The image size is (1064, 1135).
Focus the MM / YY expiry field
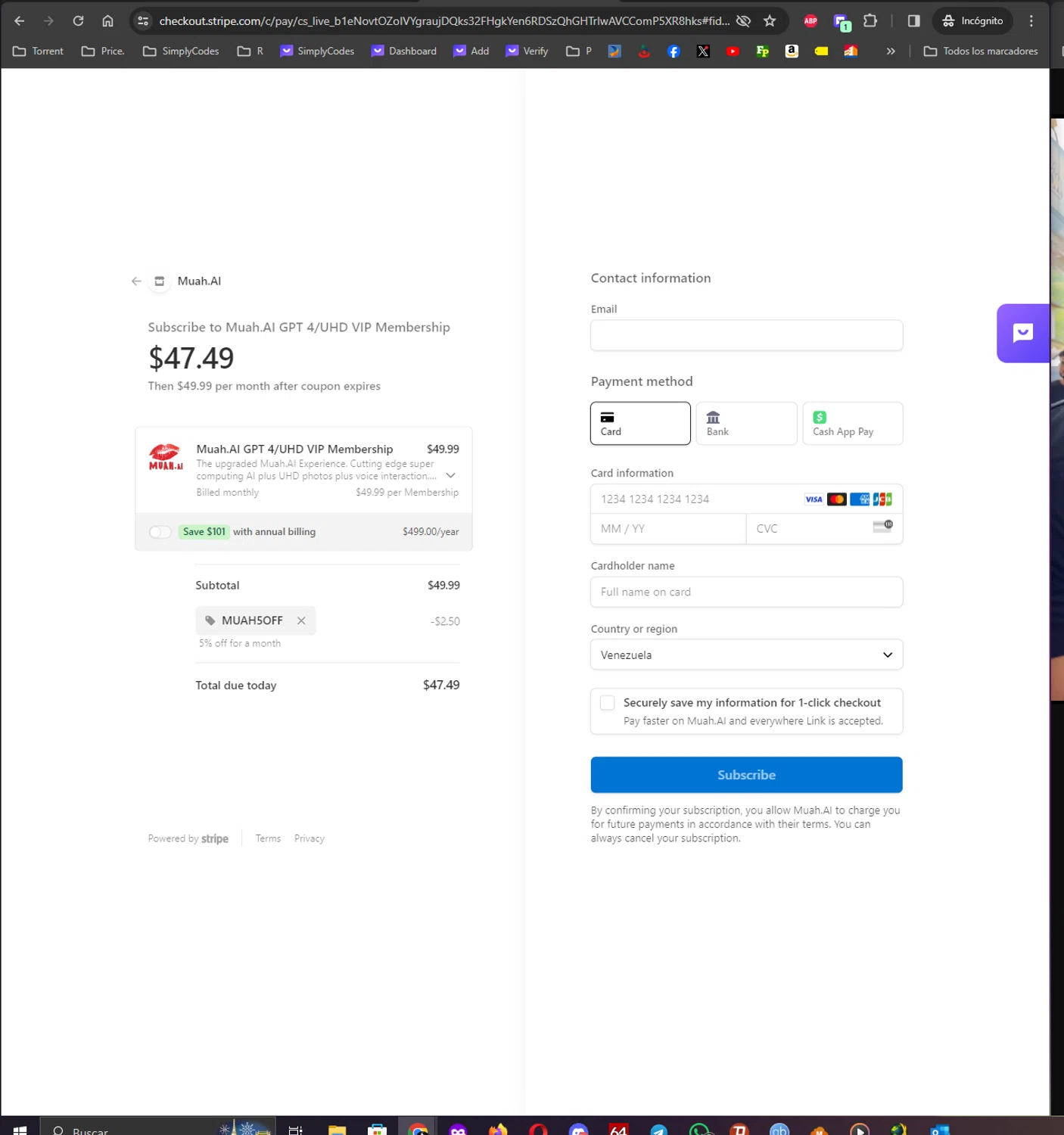coord(668,529)
